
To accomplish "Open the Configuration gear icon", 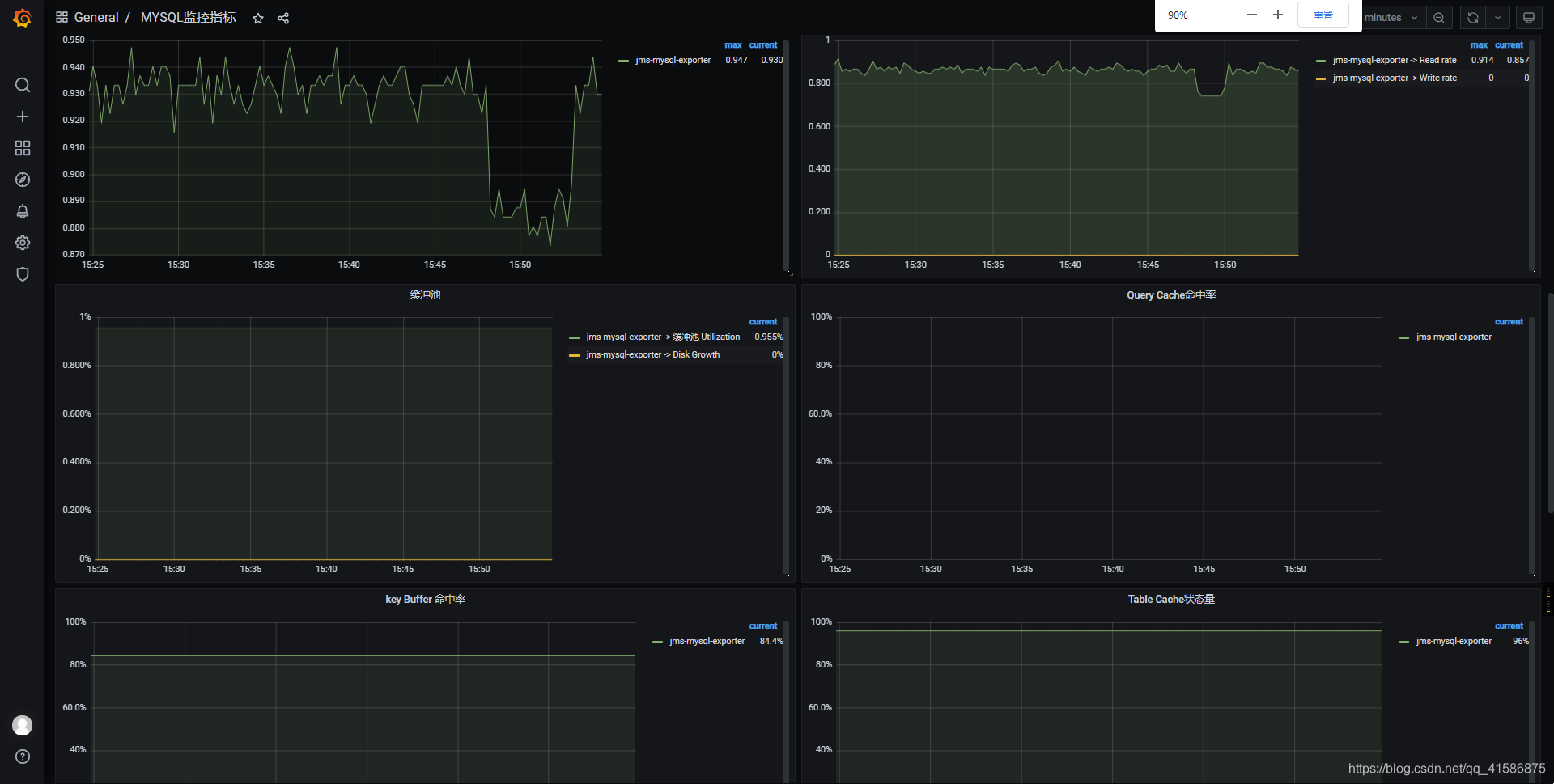I will [23, 243].
